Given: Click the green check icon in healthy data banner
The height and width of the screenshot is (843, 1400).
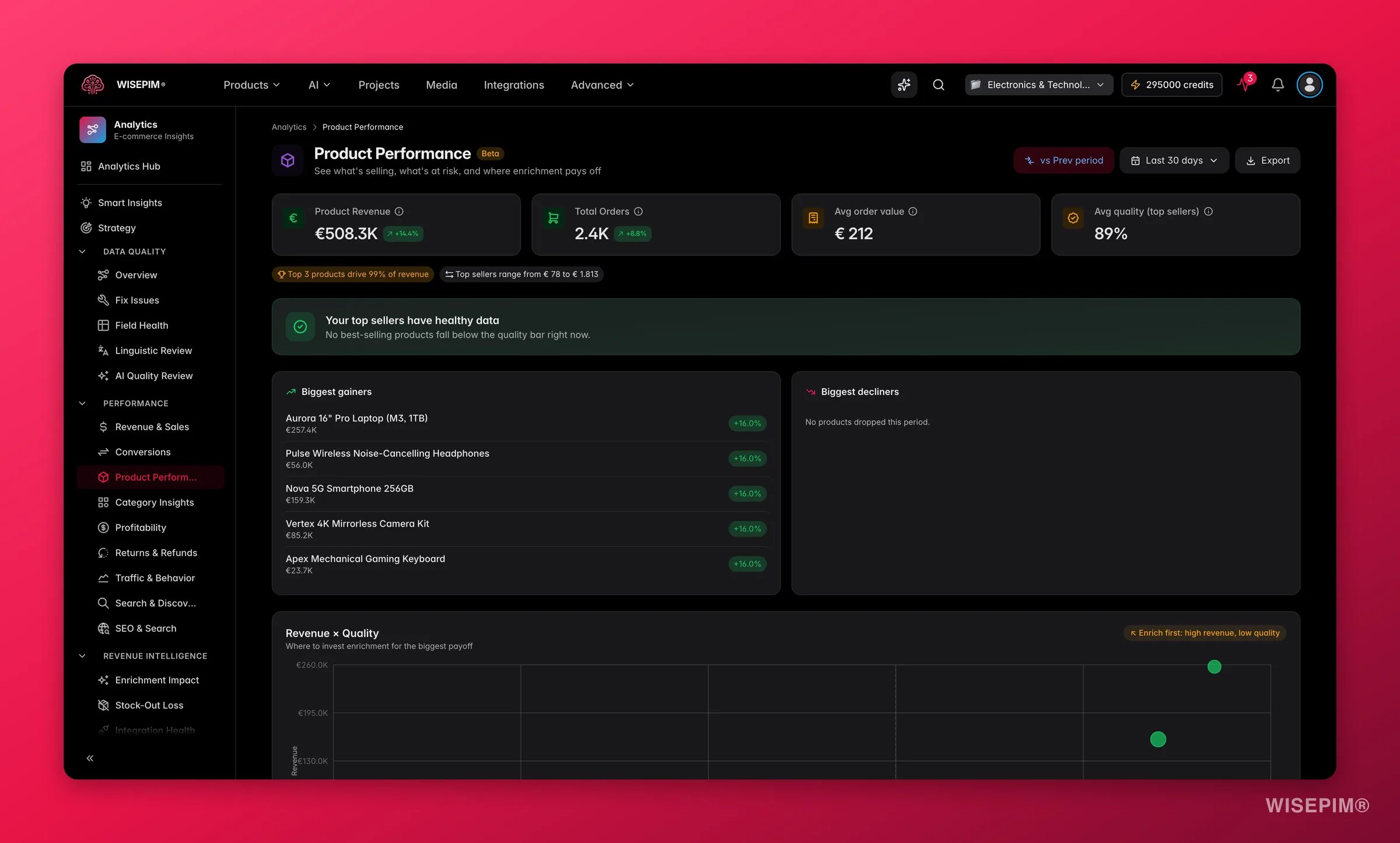Looking at the screenshot, I should [300, 327].
